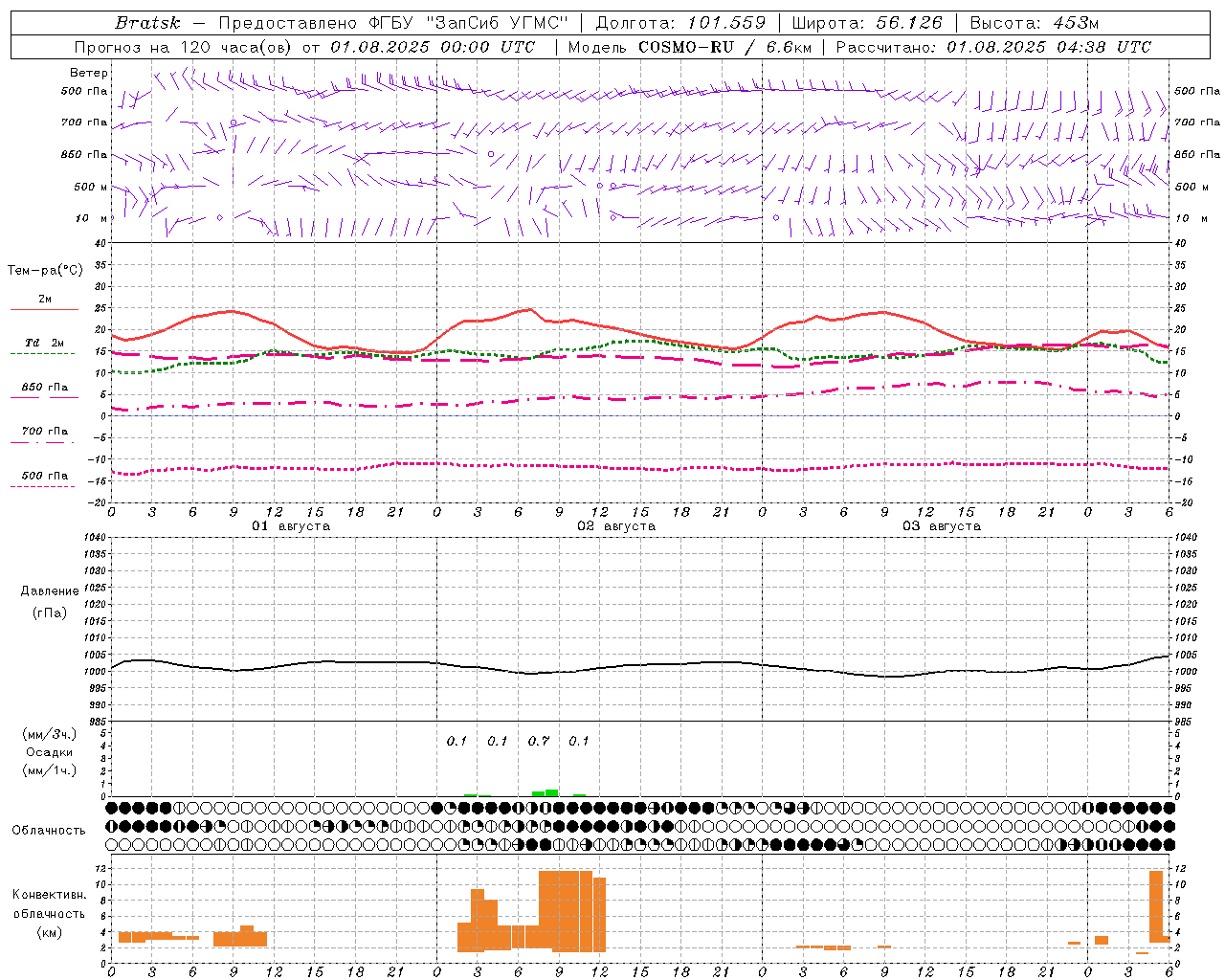
Task: Click the "Прогноз на 120 часа(ов)" header text
Action: pos(184,47)
